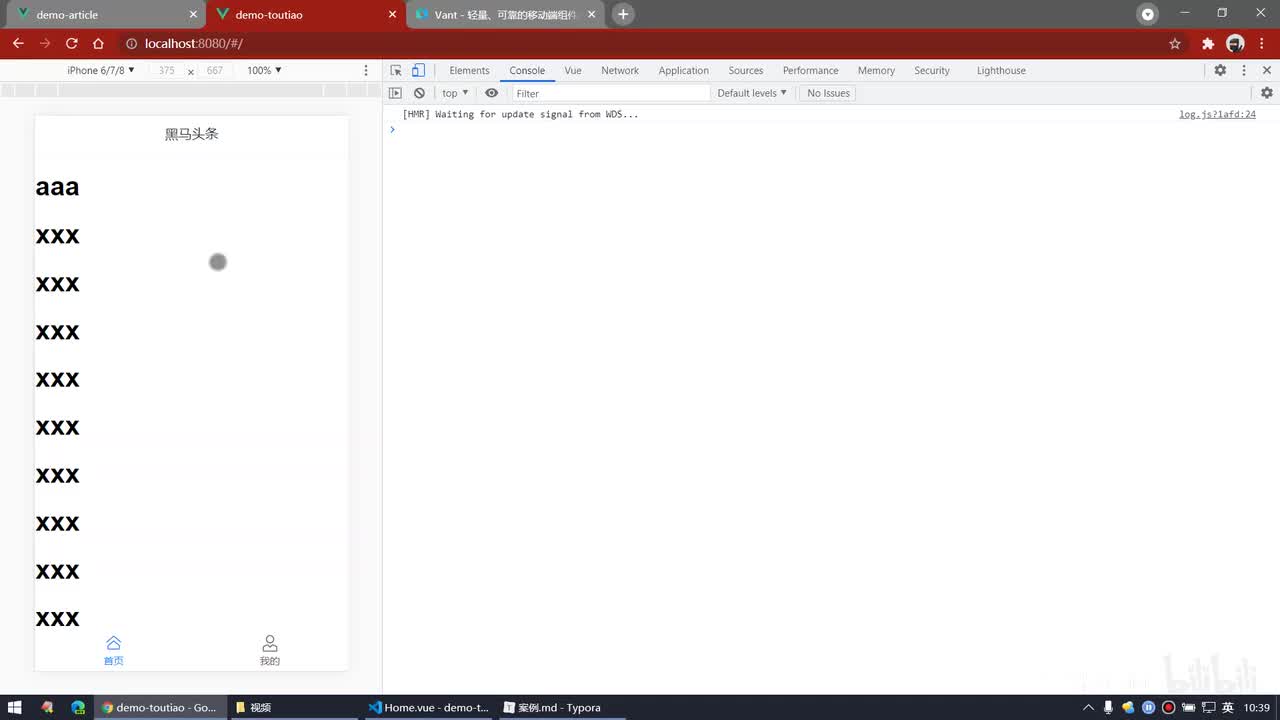Open console settings gear

coord(1267,93)
